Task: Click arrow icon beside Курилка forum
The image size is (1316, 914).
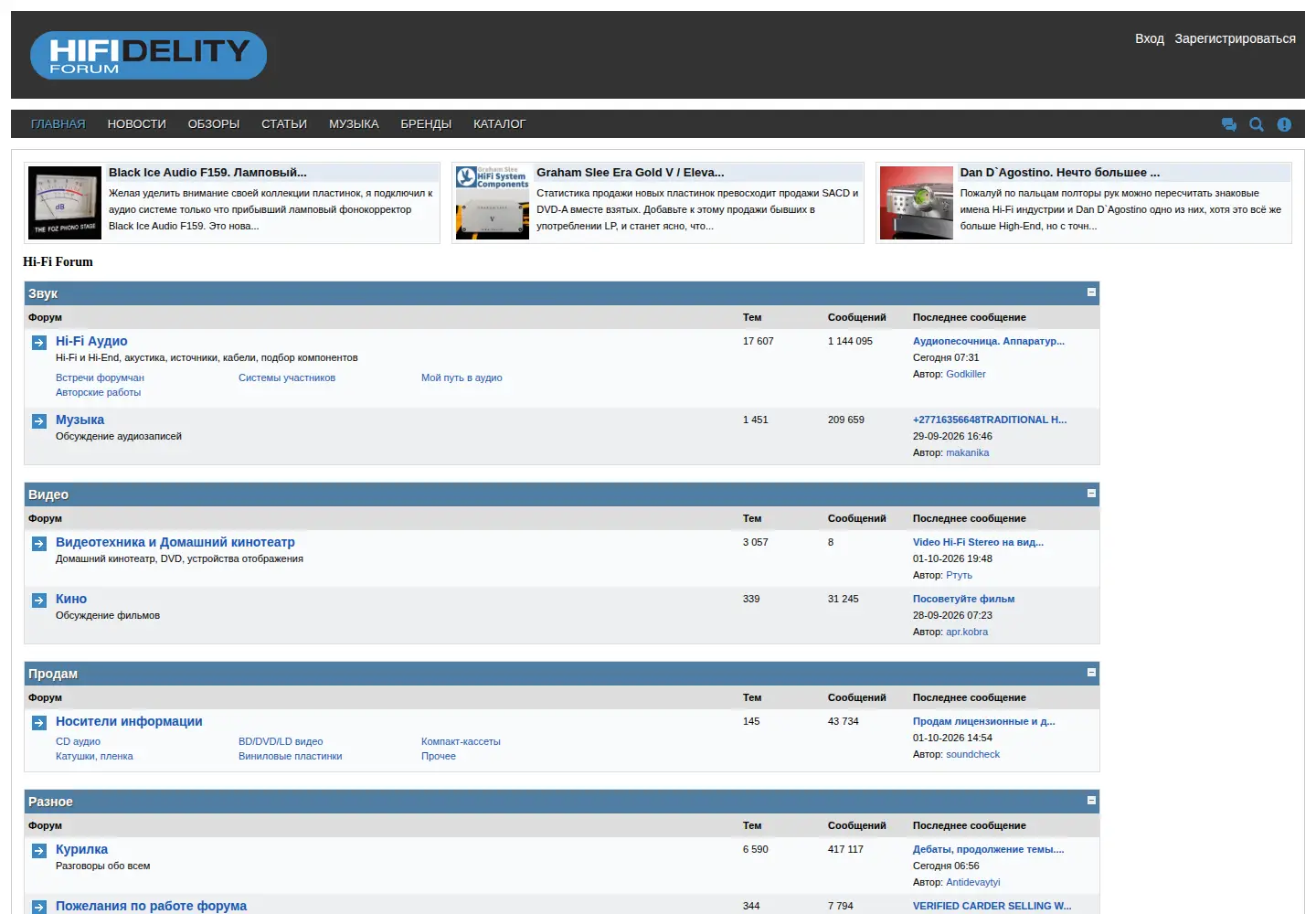Action: 39,851
